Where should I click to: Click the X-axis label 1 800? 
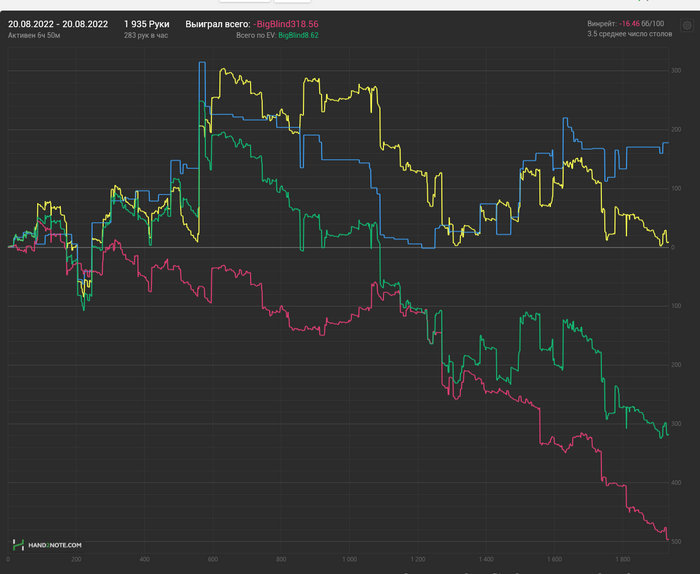(622, 559)
